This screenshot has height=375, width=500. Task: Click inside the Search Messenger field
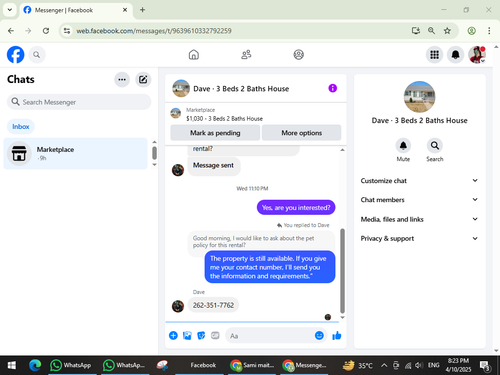point(79,102)
